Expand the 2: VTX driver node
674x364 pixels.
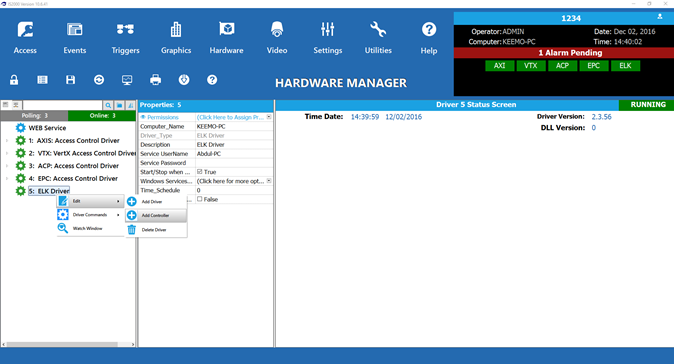click(x=6, y=153)
